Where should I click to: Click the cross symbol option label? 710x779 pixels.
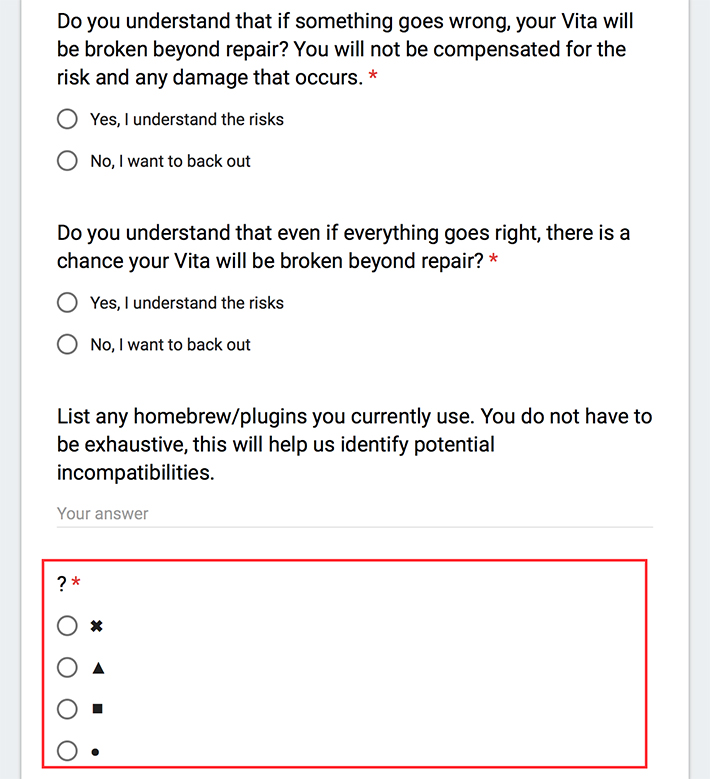(x=96, y=626)
